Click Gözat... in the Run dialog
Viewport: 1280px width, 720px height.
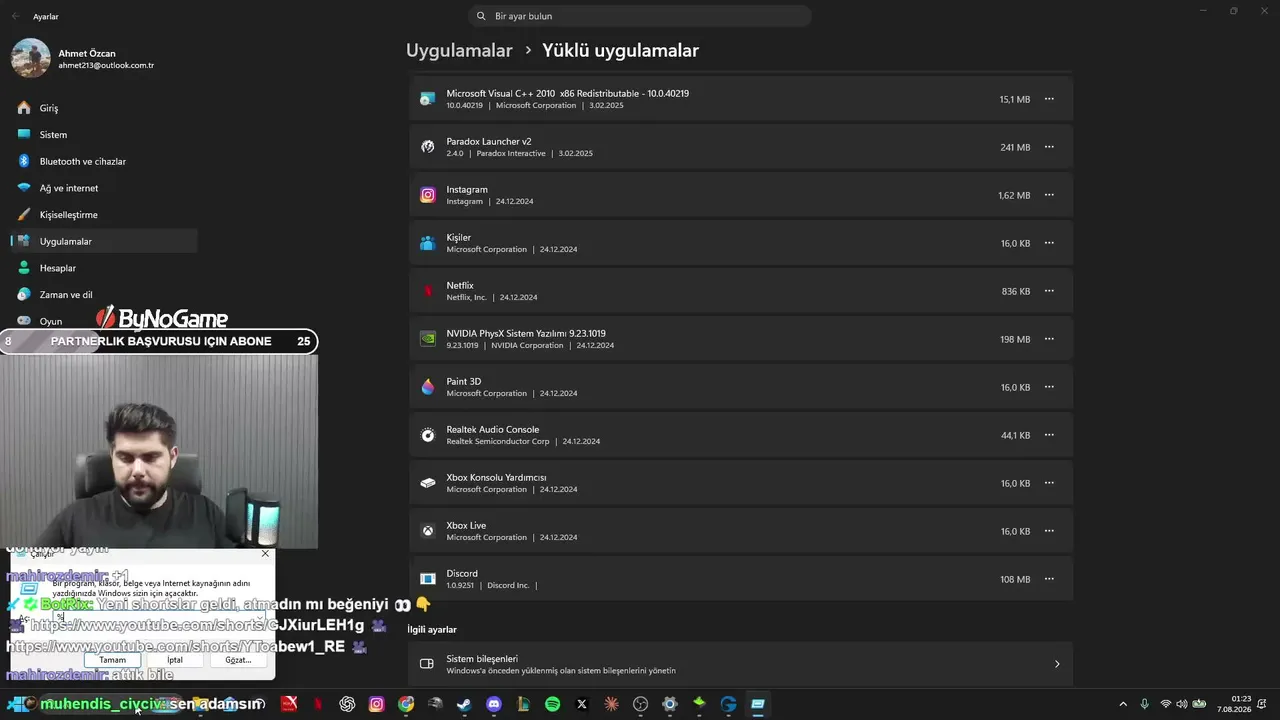(238, 660)
